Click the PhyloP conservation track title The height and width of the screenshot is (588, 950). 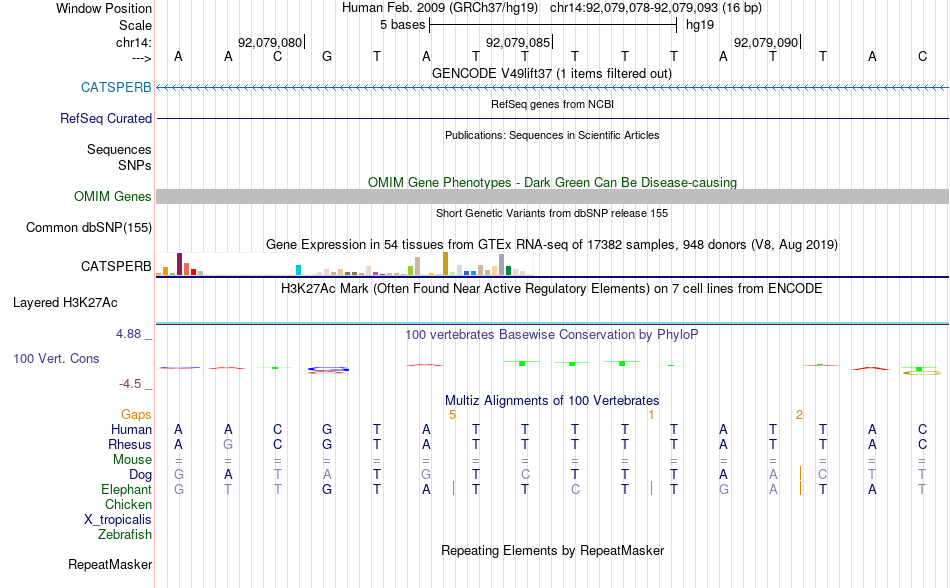point(552,335)
